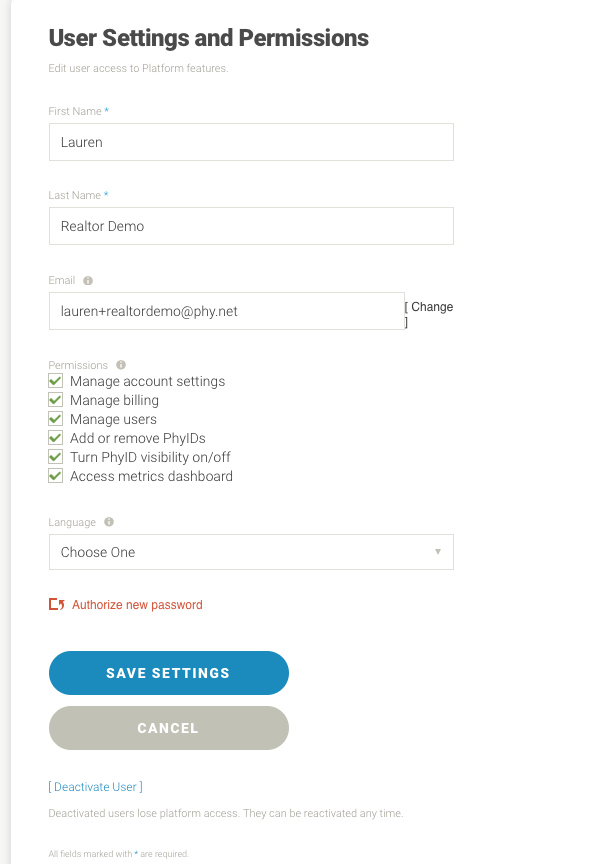Image resolution: width=605 pixels, height=864 pixels.
Task: Toggle the Manage users checkbox
Action: point(56,419)
